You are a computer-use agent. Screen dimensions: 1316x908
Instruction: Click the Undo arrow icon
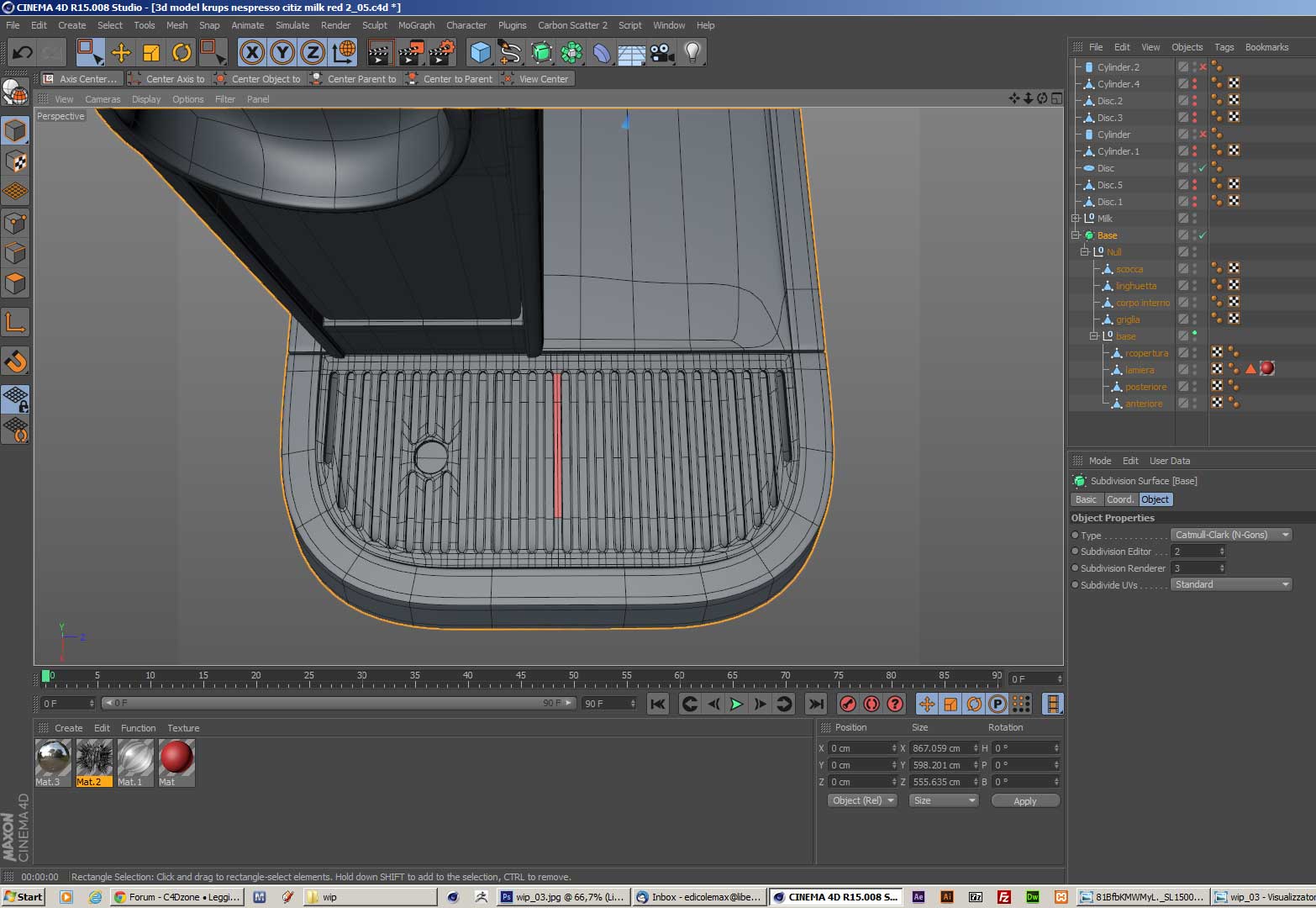(23, 53)
